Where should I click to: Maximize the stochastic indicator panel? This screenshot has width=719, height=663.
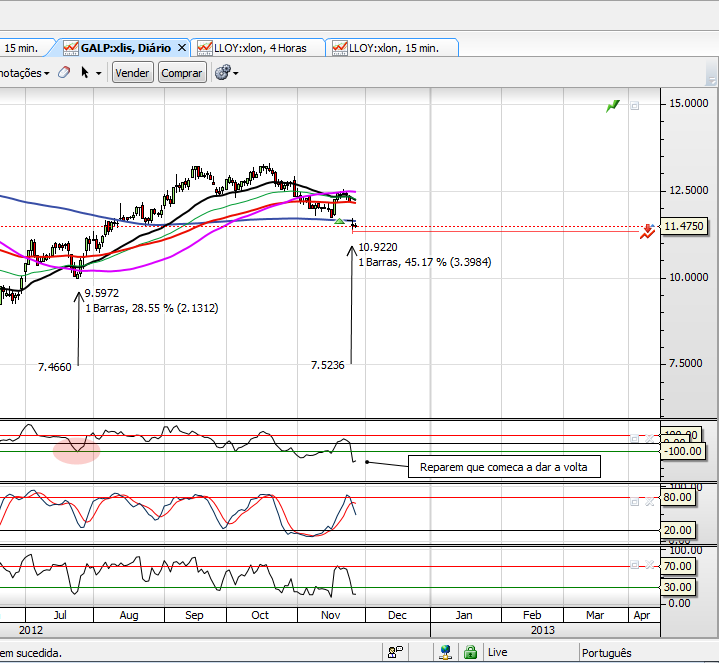634,502
